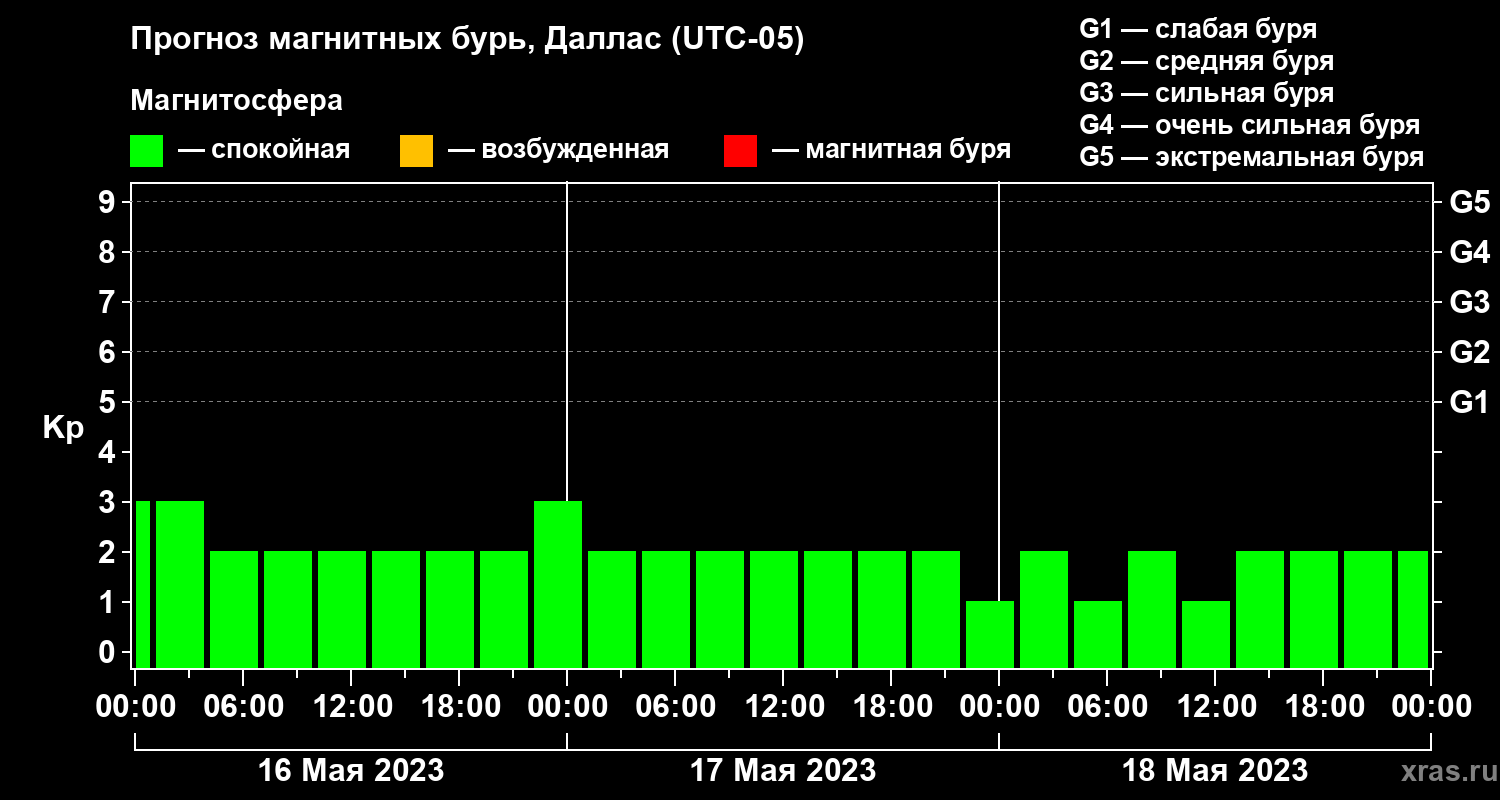Click the 06:00 time label for 17 Мая
The image size is (1500, 800).
[675, 707]
